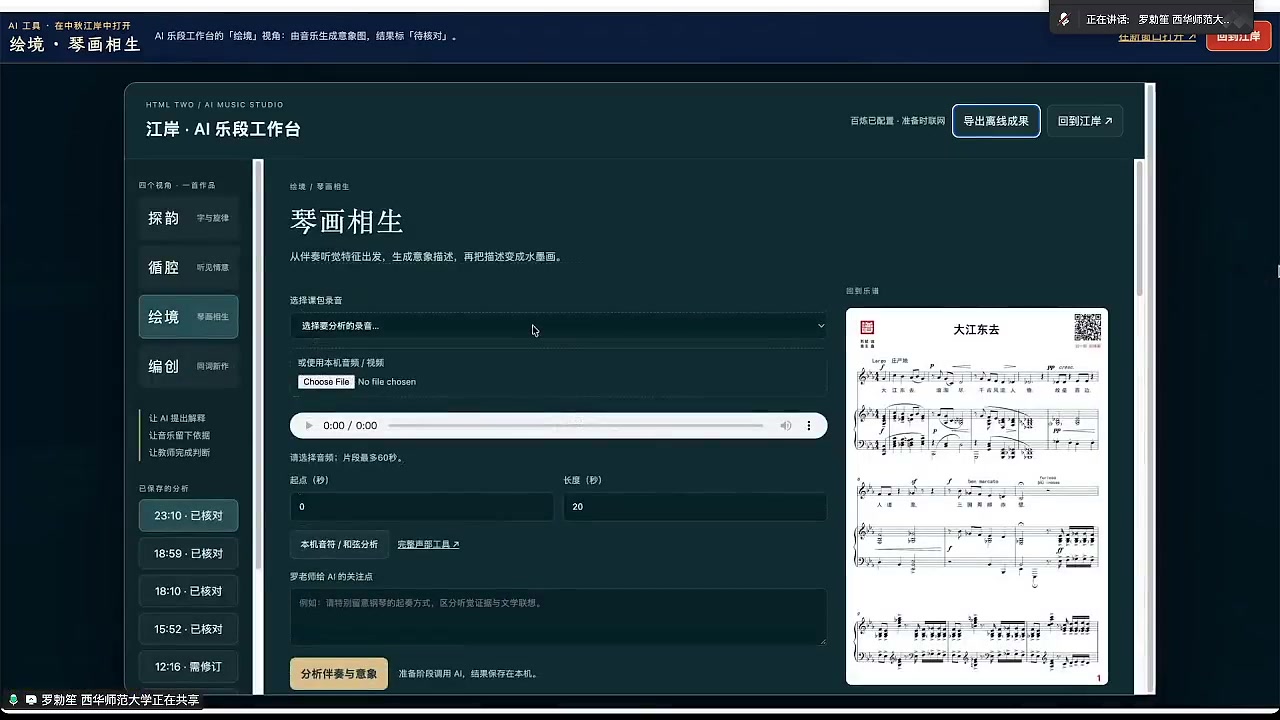
Task: Mute the audio player volume icon
Action: pyautogui.click(x=786, y=425)
